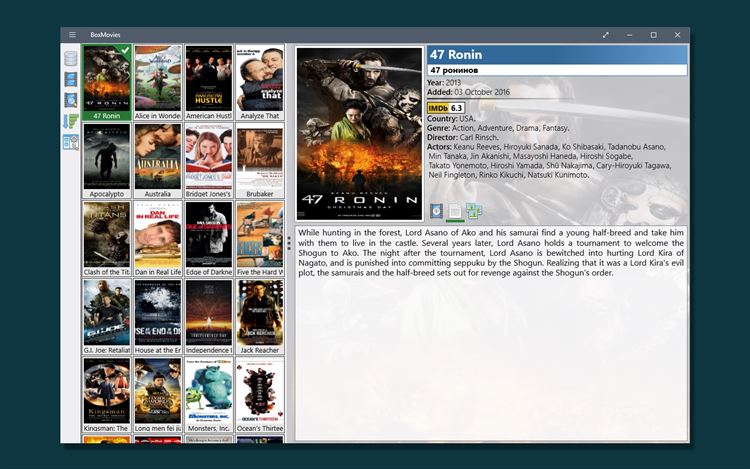Select the Brubaker movie tile
The width and height of the screenshot is (750, 469).
[260, 161]
